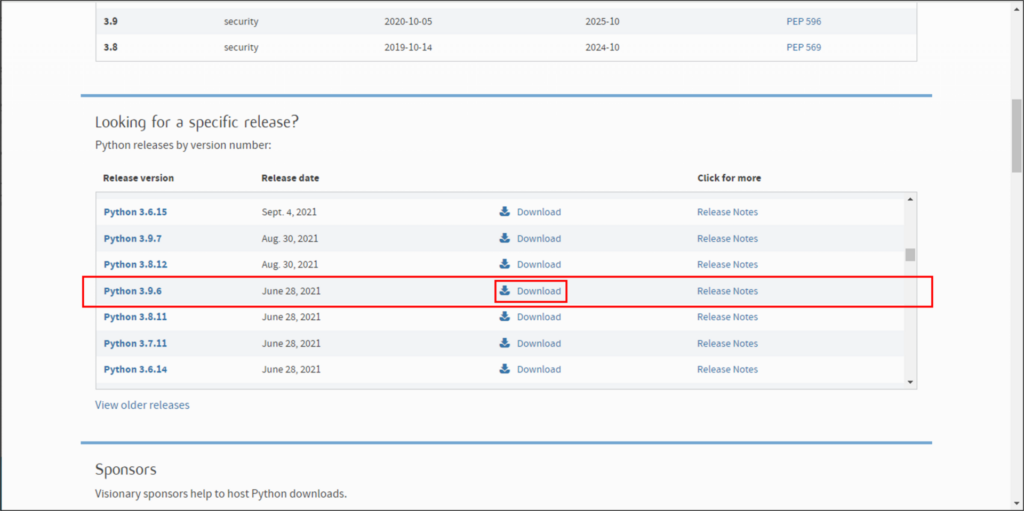Open PEP 596 link

803,21
